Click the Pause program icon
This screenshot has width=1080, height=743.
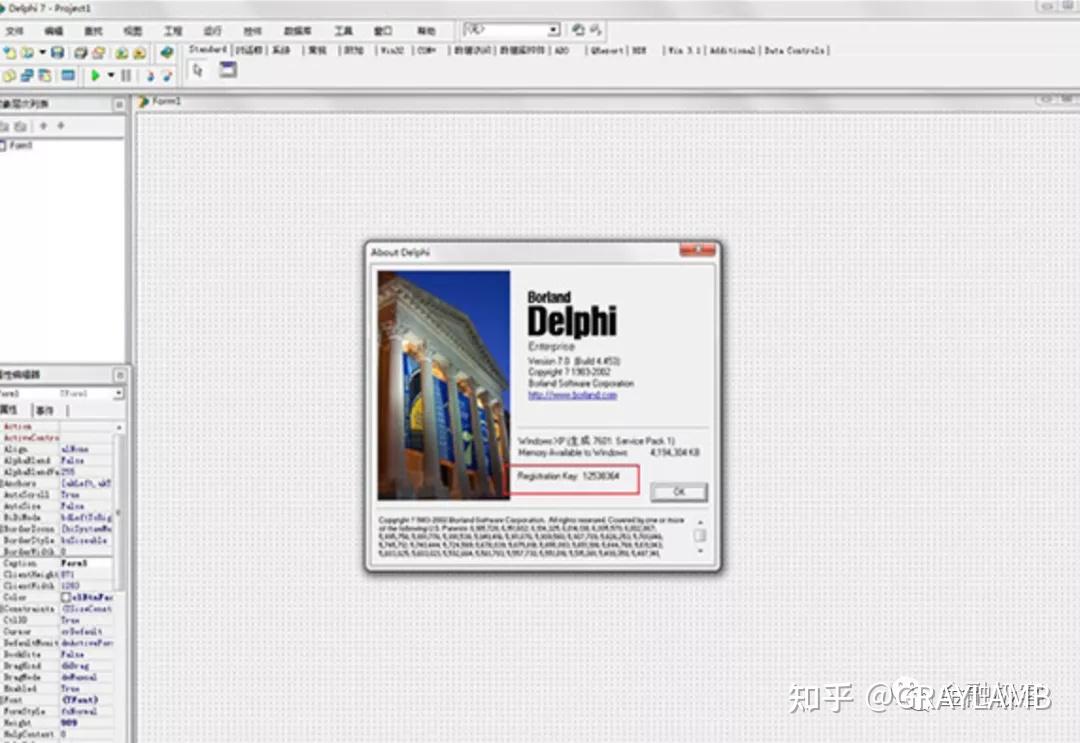pyautogui.click(x=126, y=75)
